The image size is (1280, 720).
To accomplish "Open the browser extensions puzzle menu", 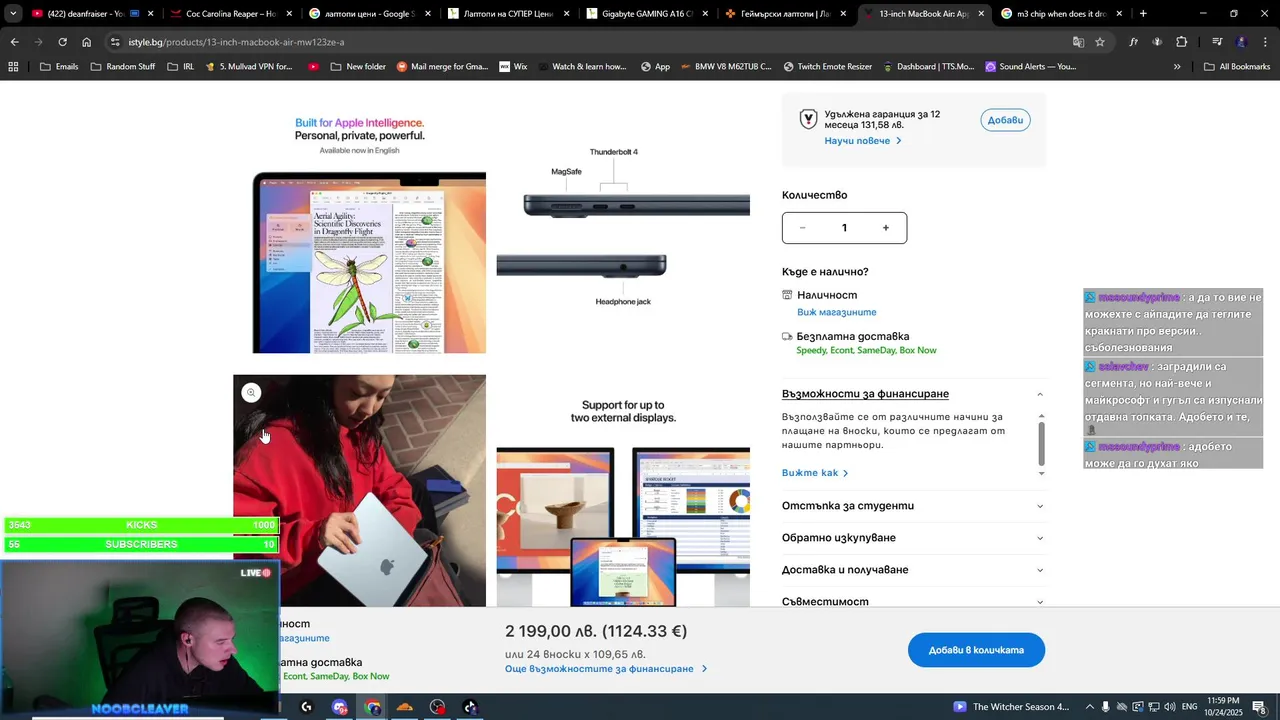I will (1181, 42).
